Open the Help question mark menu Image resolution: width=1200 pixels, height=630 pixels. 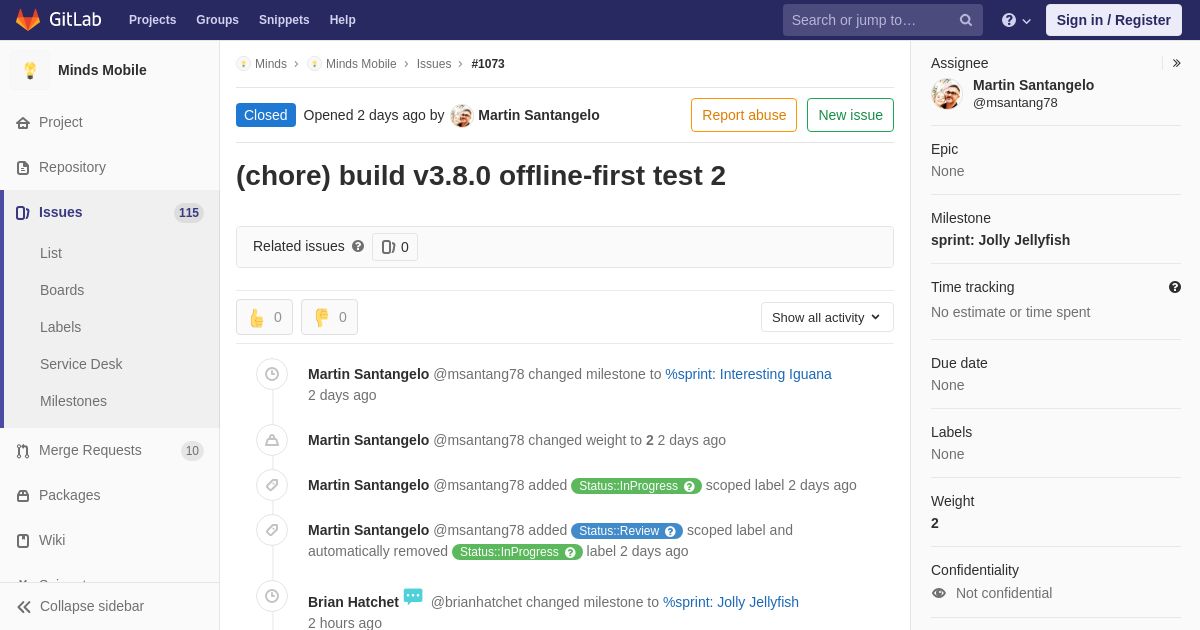pos(1016,20)
